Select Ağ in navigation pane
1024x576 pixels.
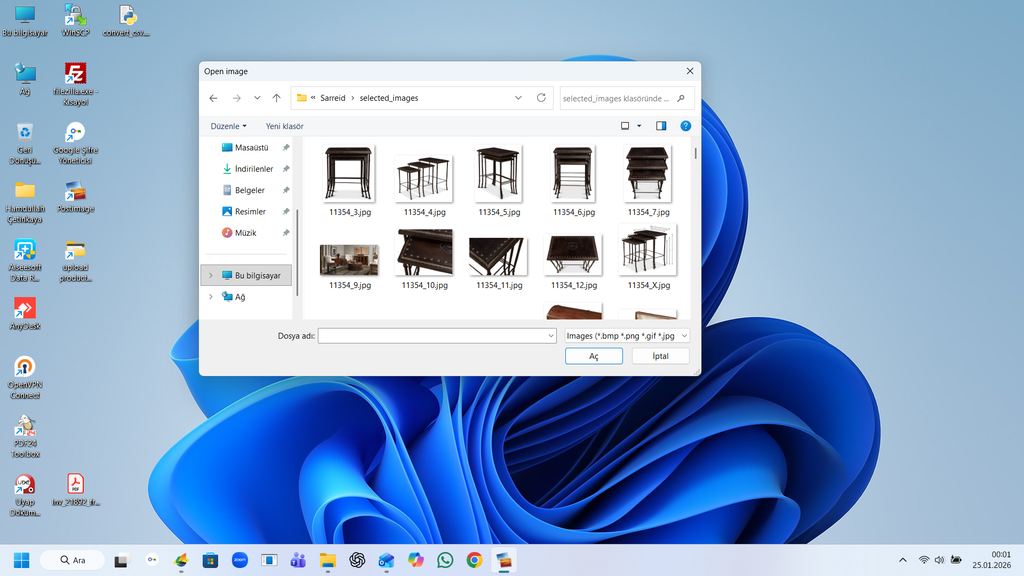coord(240,296)
